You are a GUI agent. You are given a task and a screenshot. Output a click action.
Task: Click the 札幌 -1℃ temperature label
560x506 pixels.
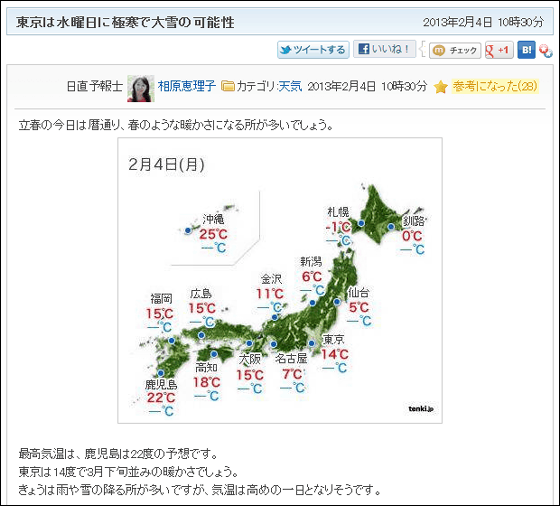tap(338, 227)
